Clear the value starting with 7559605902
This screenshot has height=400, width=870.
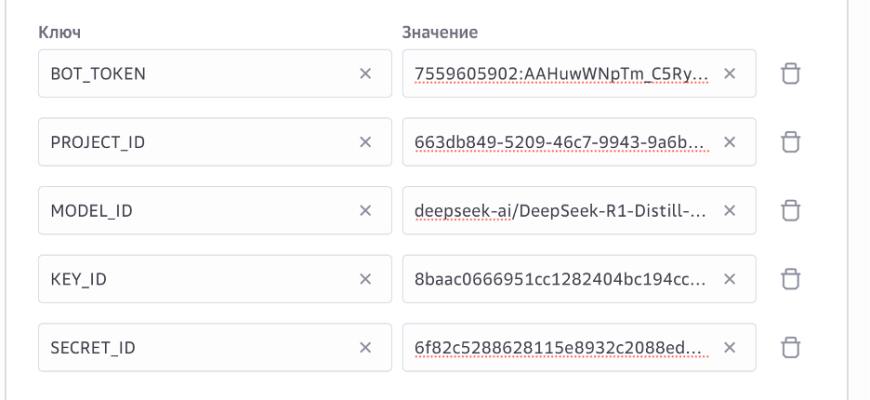pos(729,73)
